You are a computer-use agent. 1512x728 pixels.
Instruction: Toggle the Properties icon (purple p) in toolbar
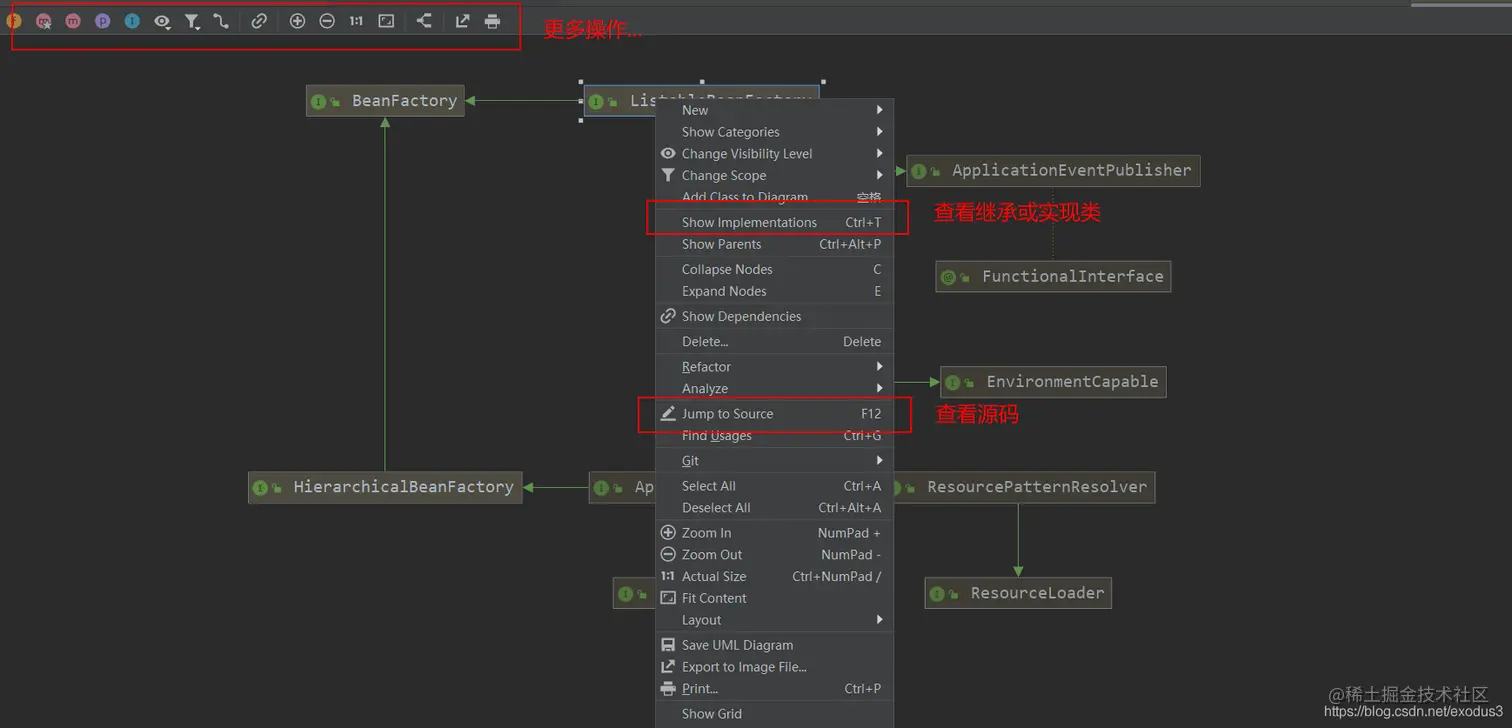pos(102,21)
